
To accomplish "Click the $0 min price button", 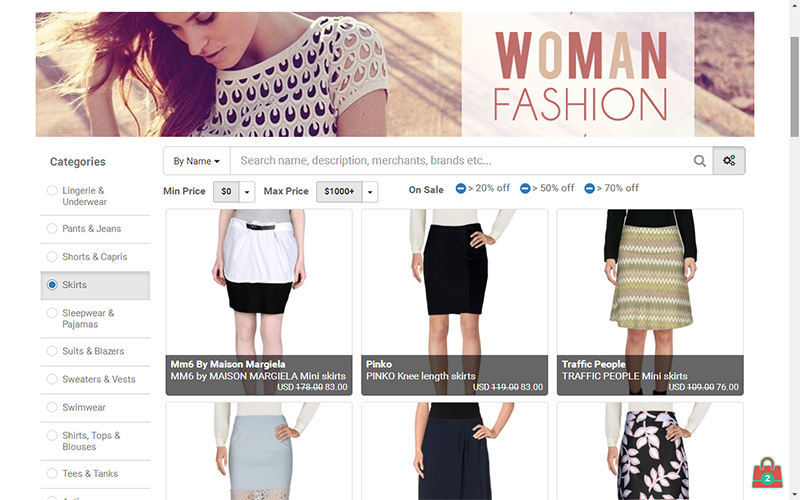I will point(226,192).
